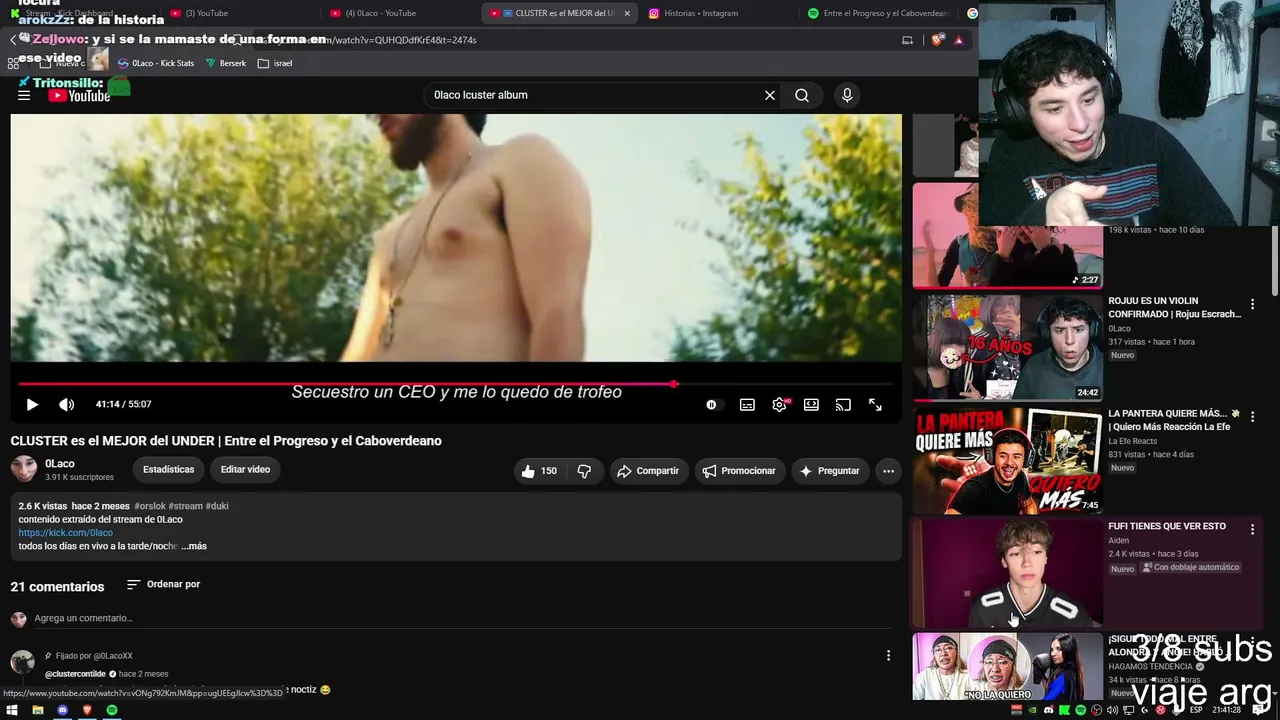Open File Explorer from the taskbar
This screenshot has width=1280, height=720.
click(x=37, y=710)
